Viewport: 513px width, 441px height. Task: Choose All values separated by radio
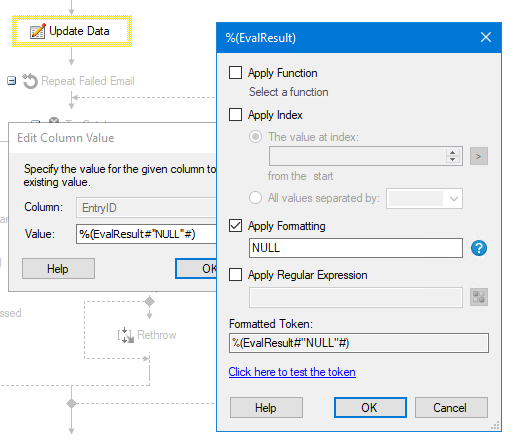[x=255, y=198]
